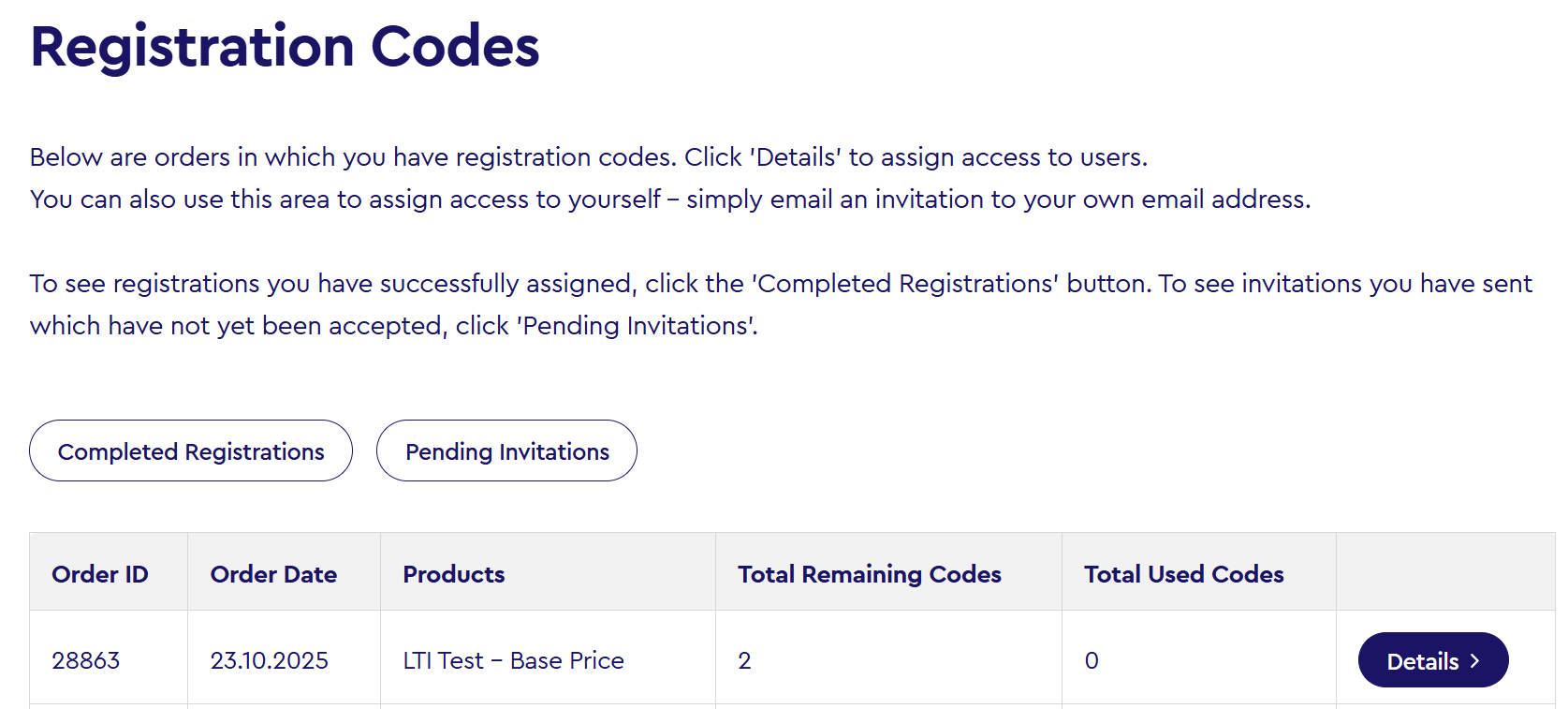Click the order date 23.10.2025 cell
The image size is (1568, 709).
(270, 660)
